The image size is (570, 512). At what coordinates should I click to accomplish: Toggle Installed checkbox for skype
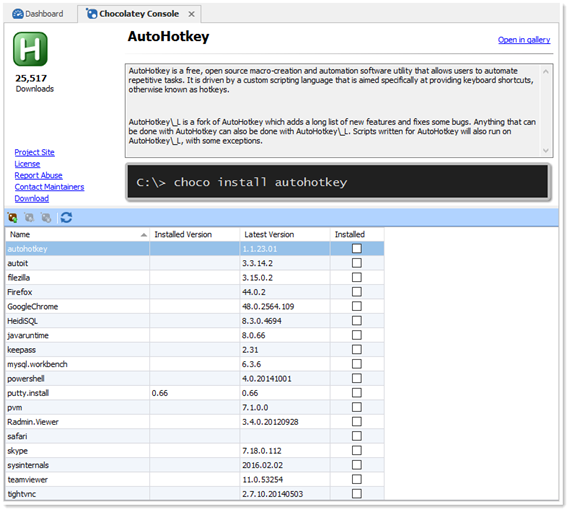(x=357, y=451)
